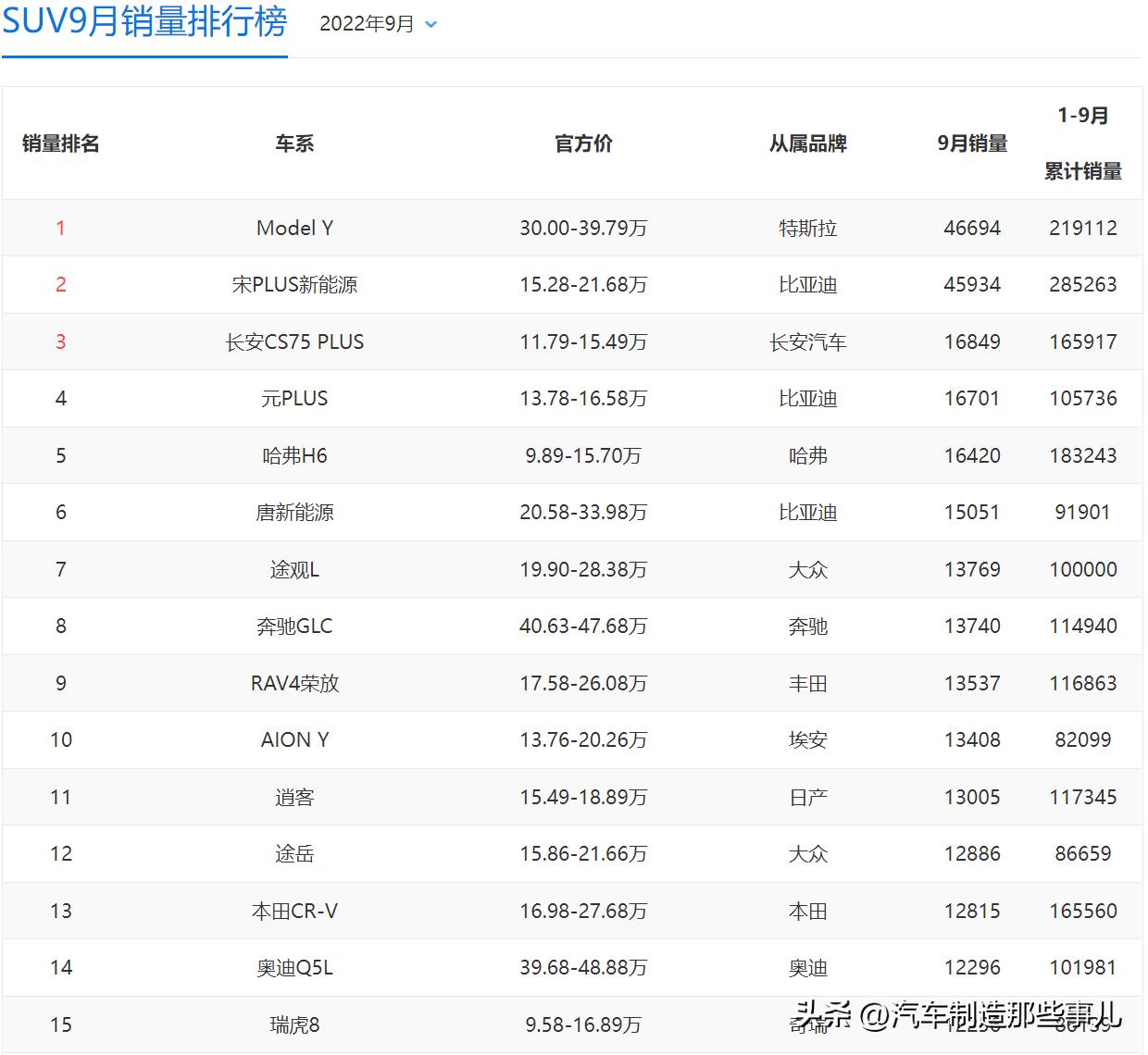Open the AION Y entry
Viewport: 1148px width, 1055px height.
click(294, 739)
